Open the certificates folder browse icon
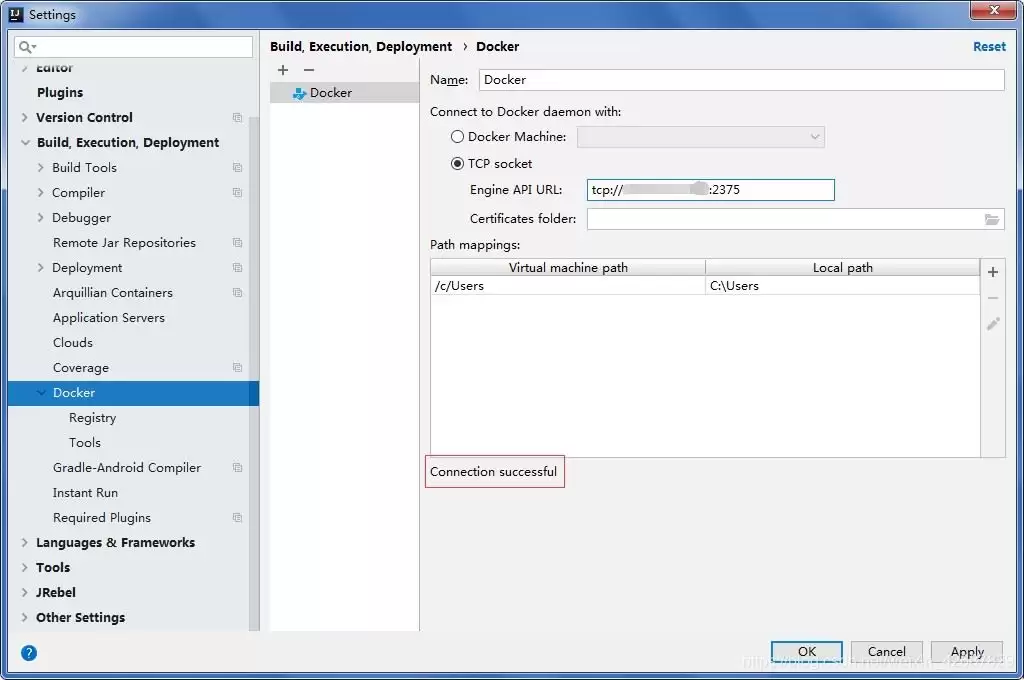Image resolution: width=1024 pixels, height=680 pixels. [x=992, y=219]
